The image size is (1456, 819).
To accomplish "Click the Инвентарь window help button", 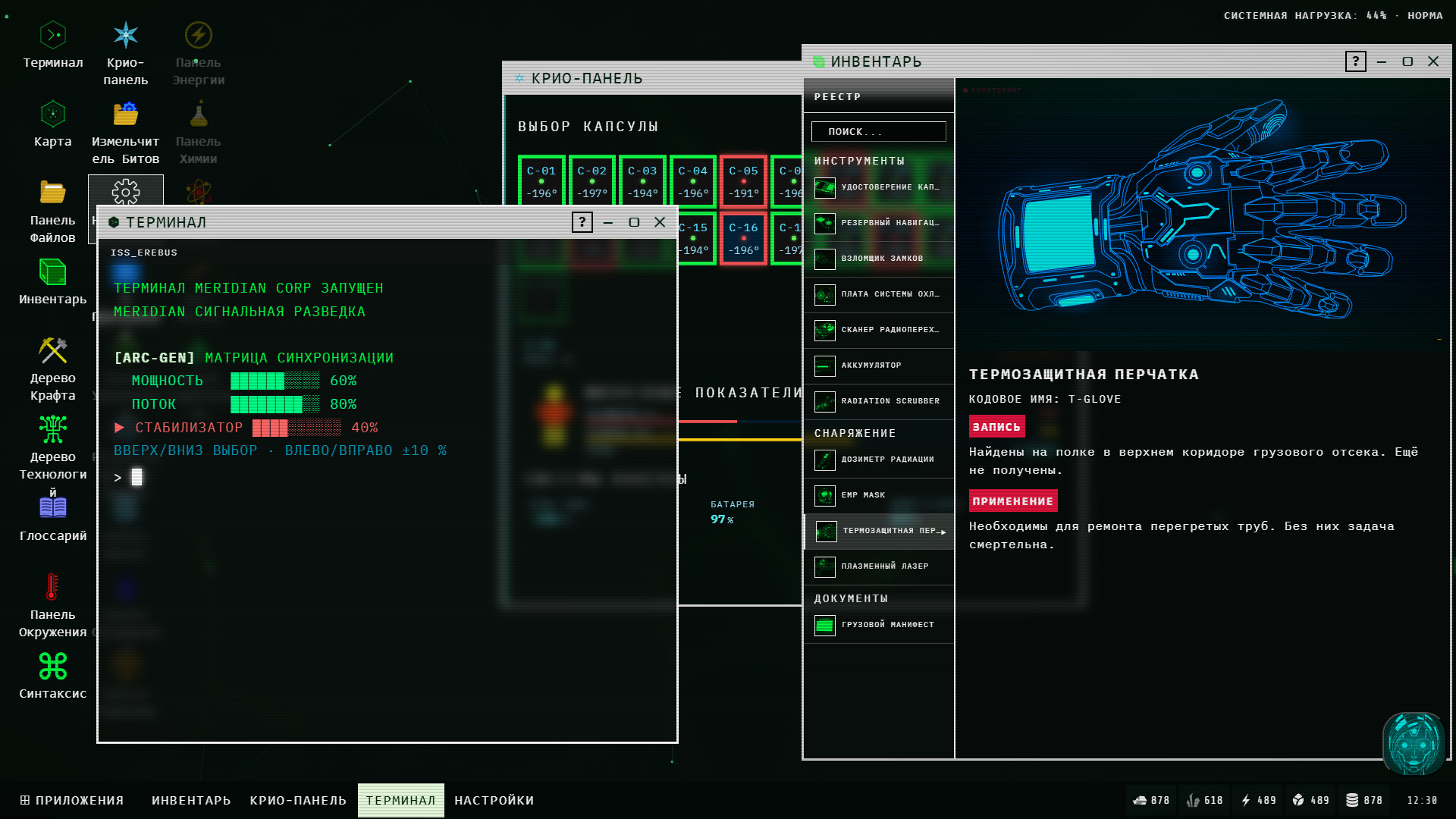I will (x=1355, y=61).
